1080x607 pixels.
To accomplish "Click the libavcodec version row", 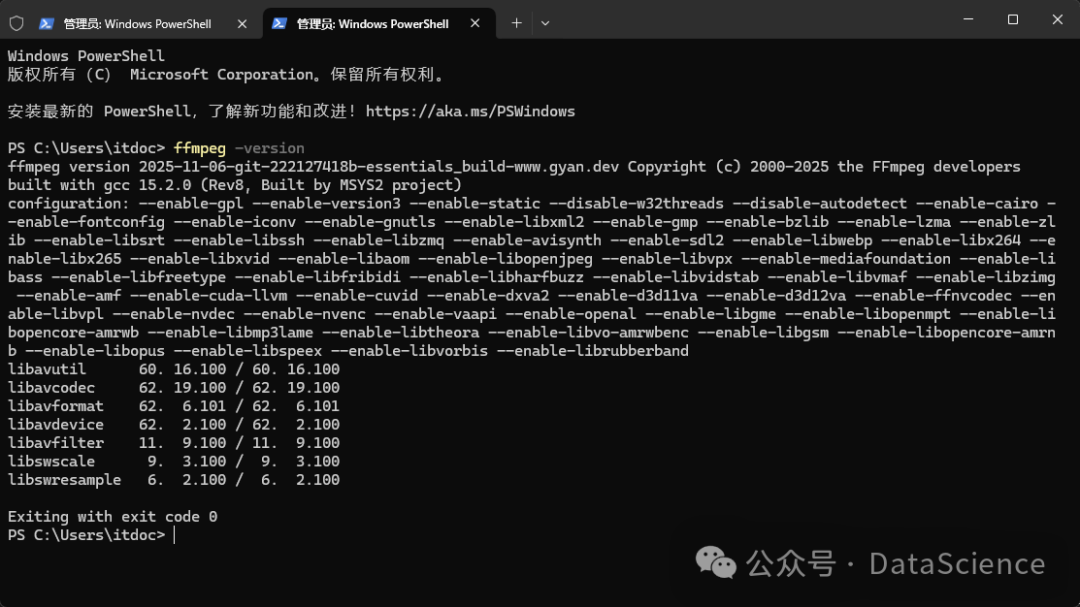I will tap(174, 388).
